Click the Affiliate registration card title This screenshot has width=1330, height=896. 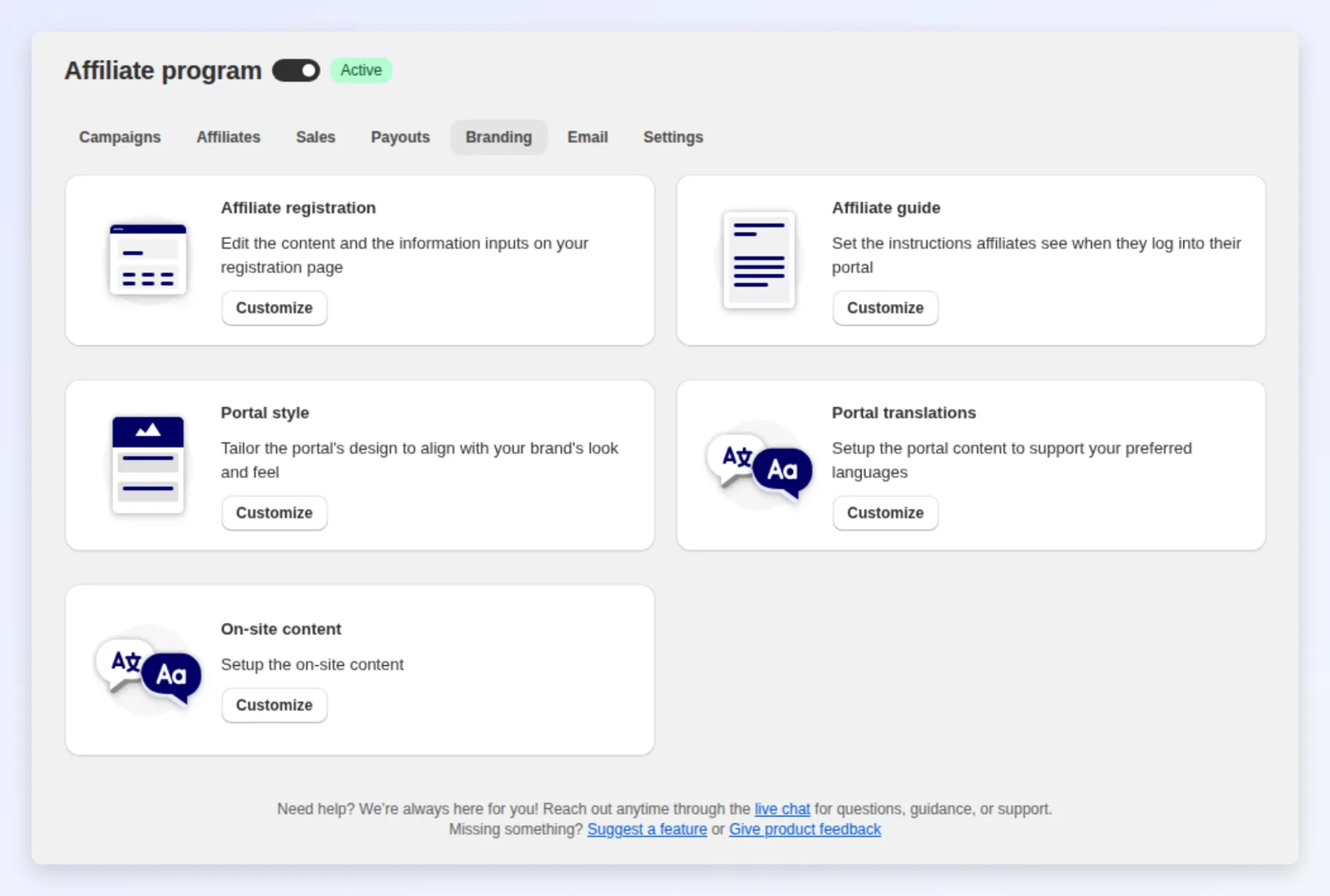[298, 208]
